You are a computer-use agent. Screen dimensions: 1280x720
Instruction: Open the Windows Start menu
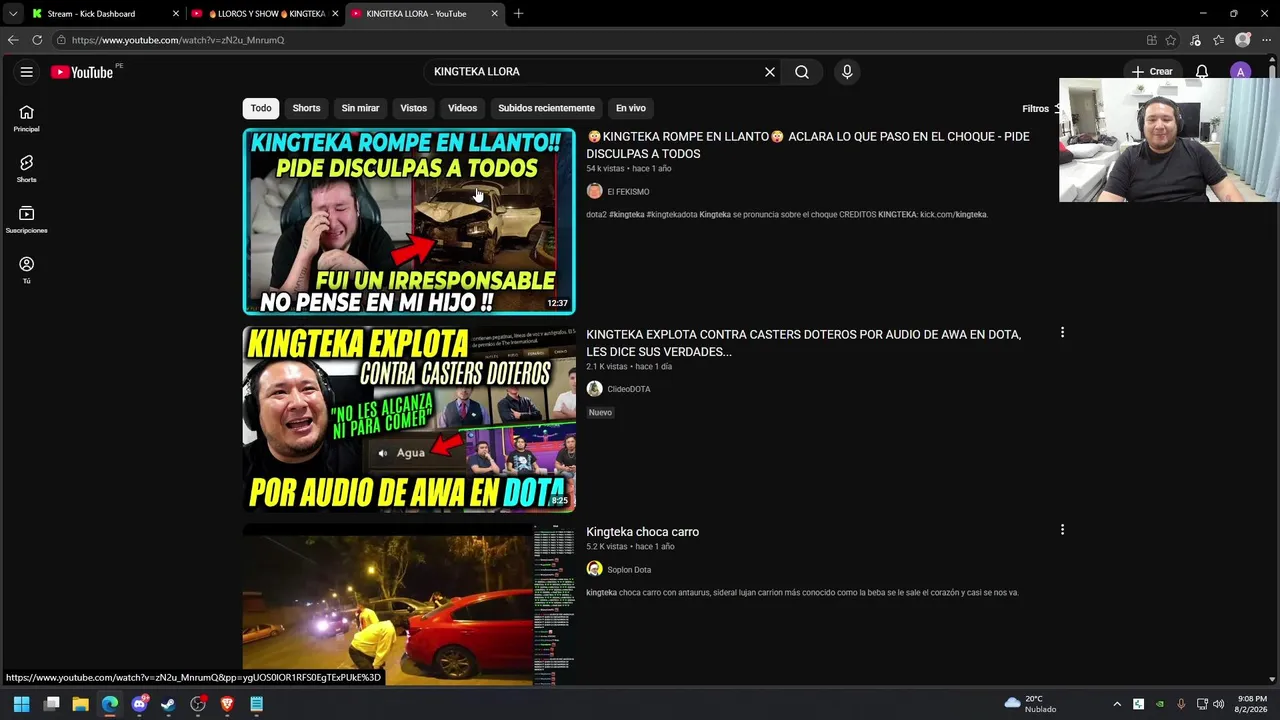21,704
